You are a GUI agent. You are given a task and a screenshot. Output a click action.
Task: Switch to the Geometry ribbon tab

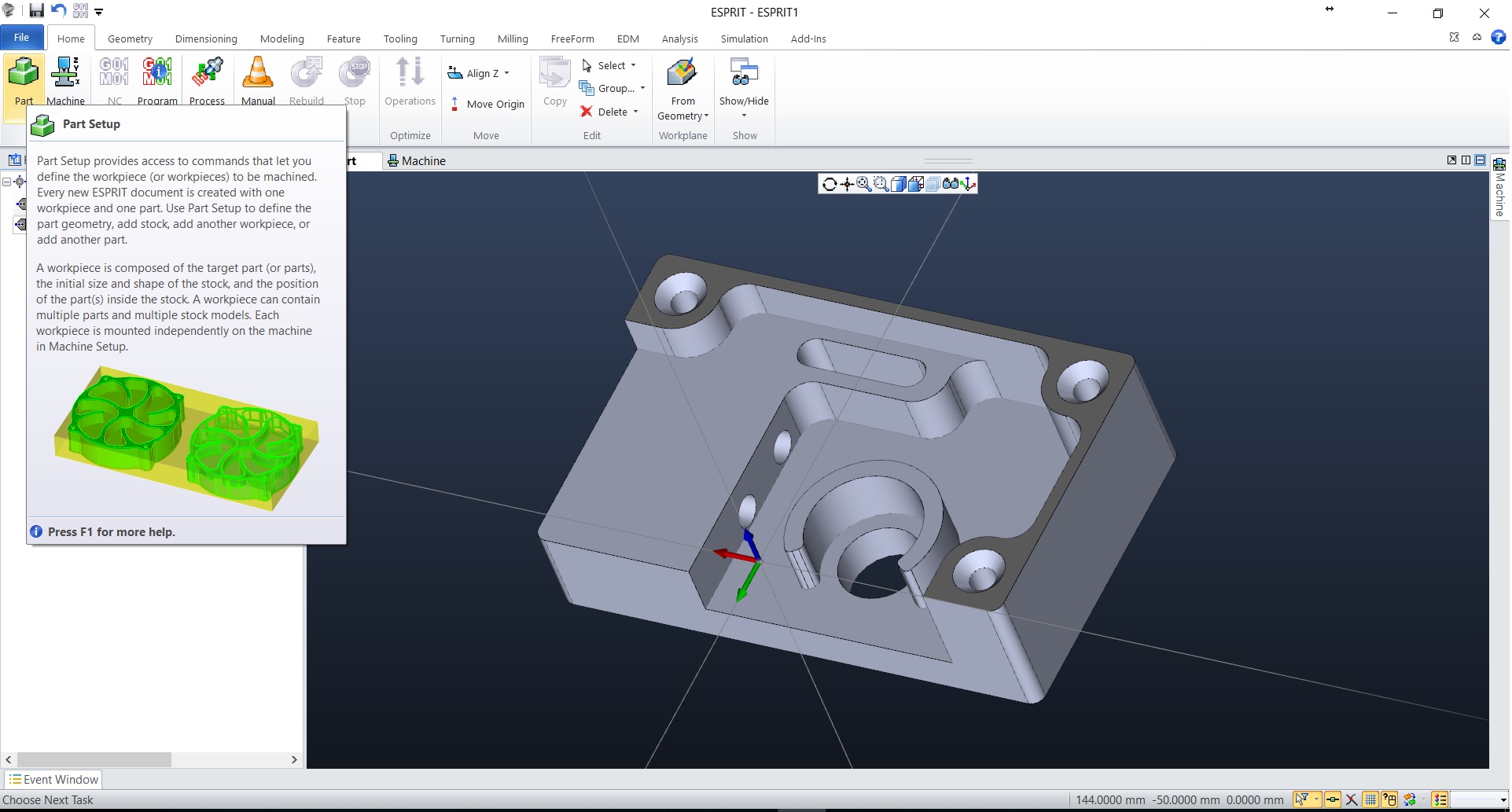coord(130,39)
